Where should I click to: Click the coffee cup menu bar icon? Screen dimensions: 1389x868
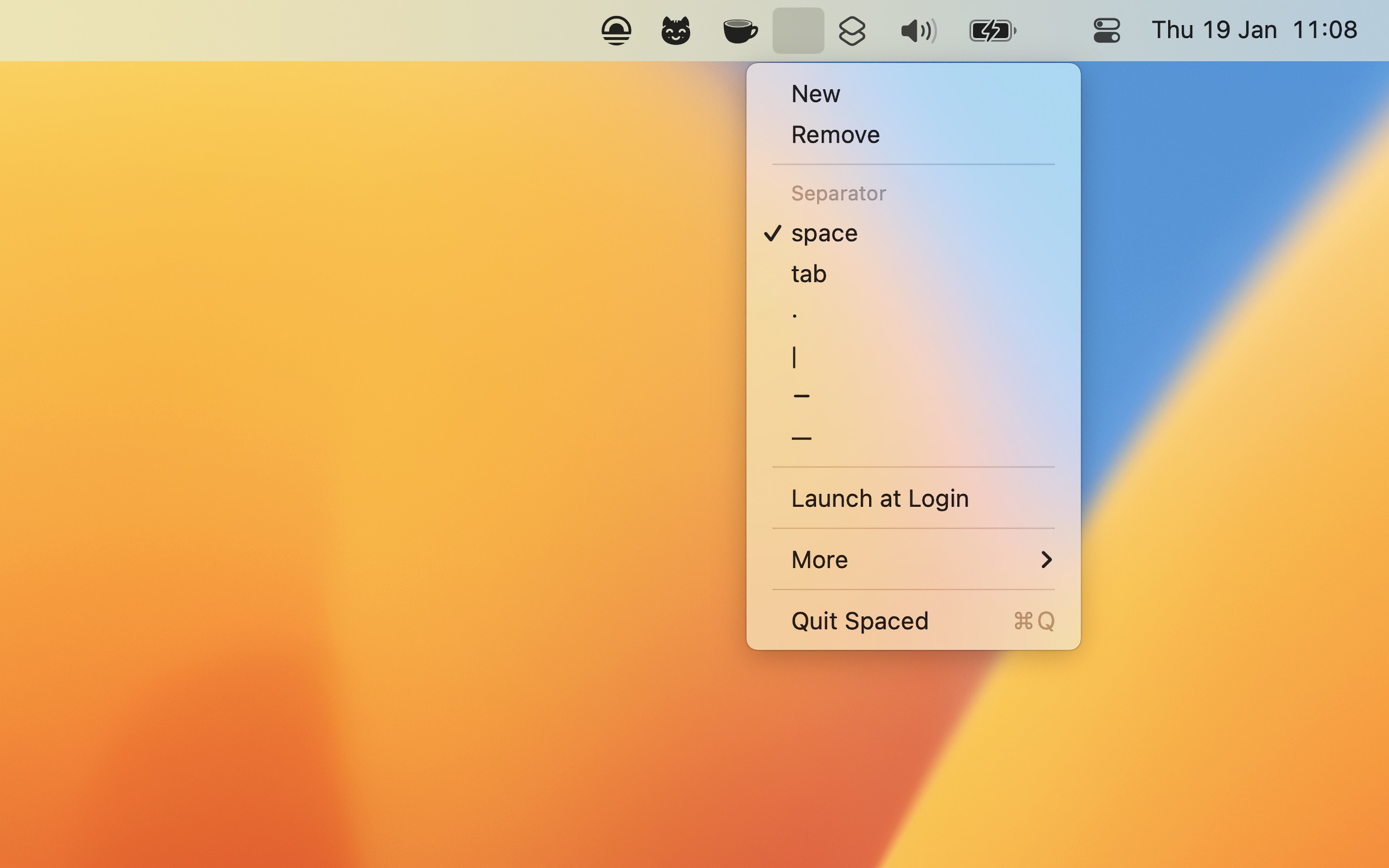pyautogui.click(x=739, y=30)
